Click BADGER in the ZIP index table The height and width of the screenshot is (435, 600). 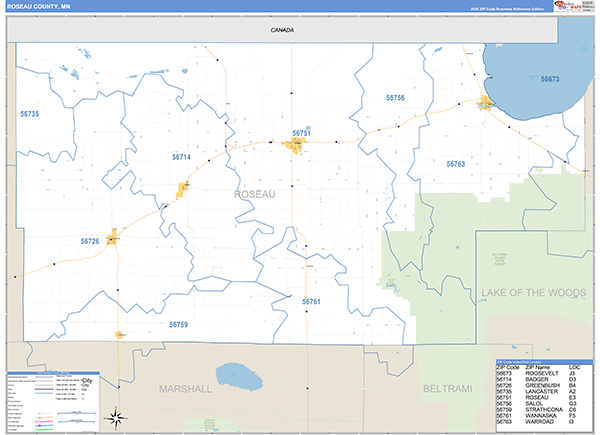(x=536, y=380)
